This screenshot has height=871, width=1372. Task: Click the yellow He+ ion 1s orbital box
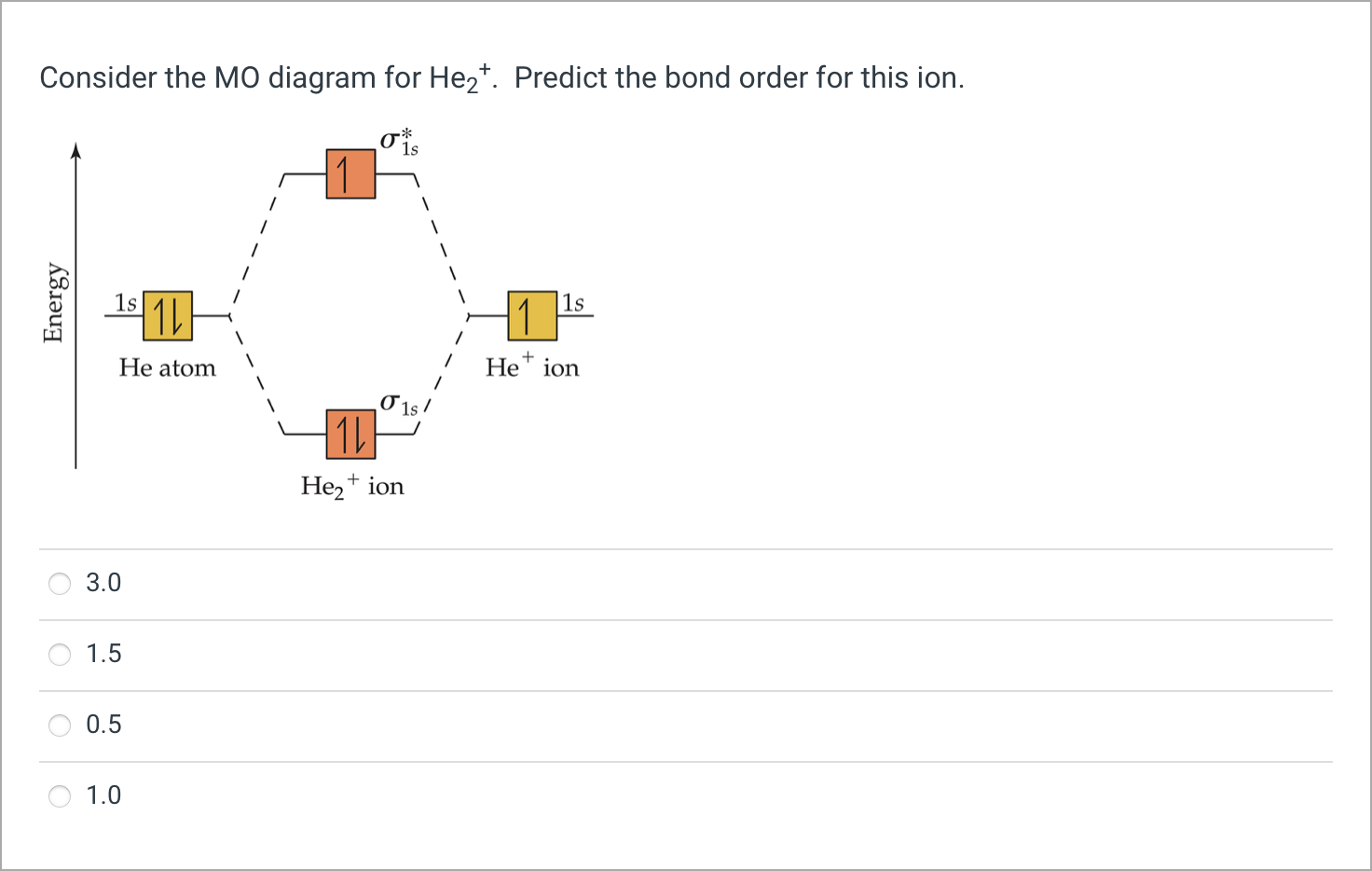coord(530,315)
